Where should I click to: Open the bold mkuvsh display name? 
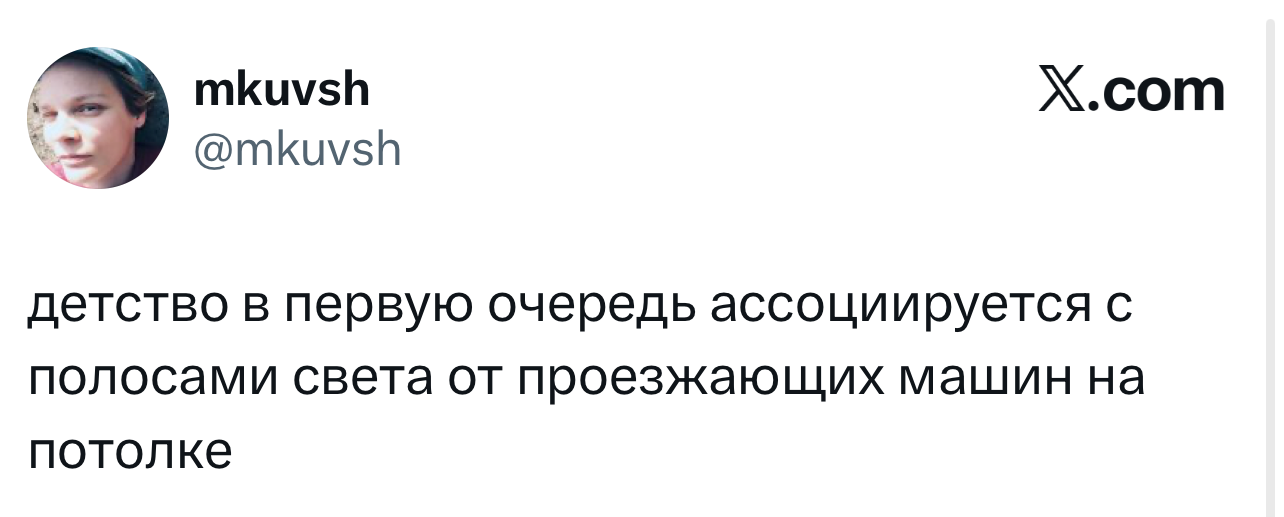point(283,91)
